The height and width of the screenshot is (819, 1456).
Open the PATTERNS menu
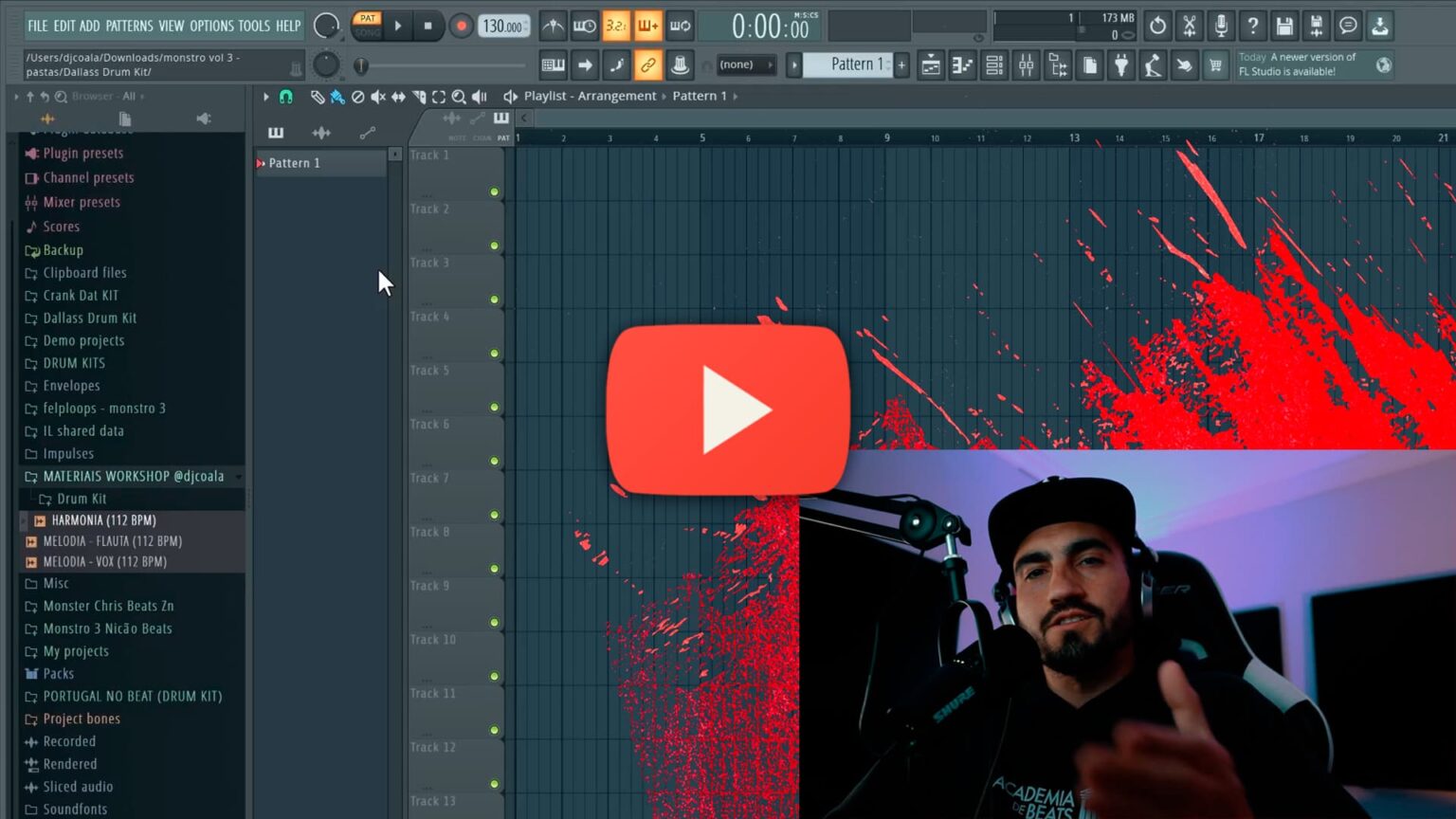click(x=128, y=26)
